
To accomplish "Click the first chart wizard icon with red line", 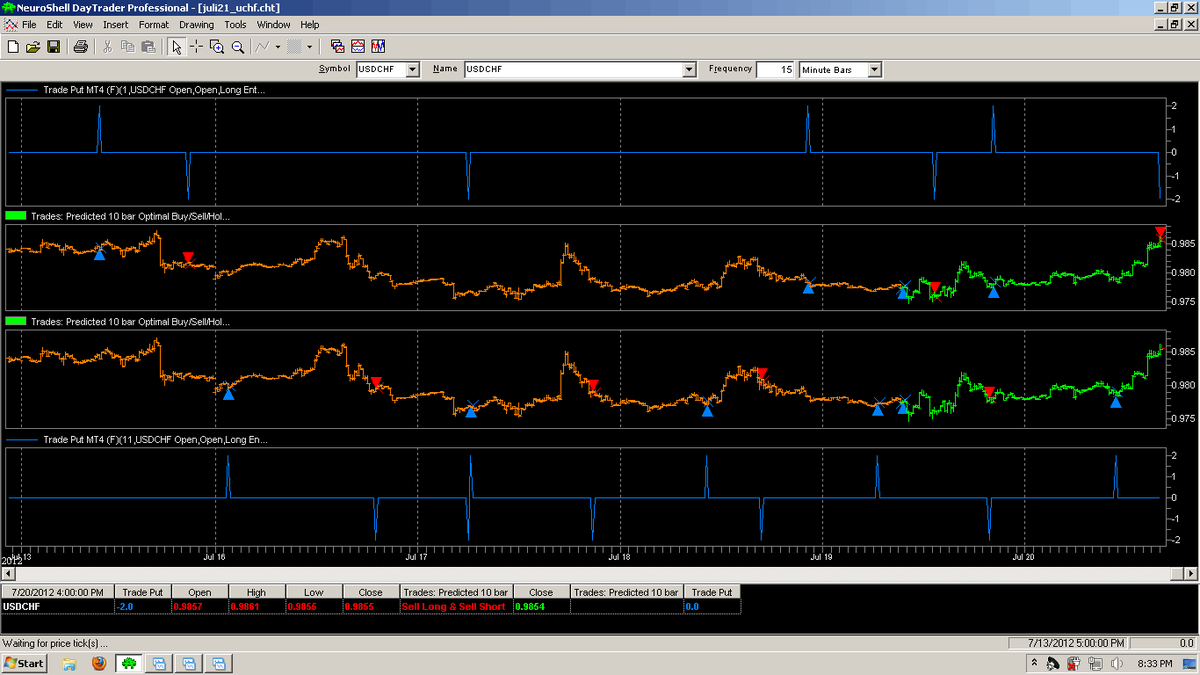I will [337, 46].
